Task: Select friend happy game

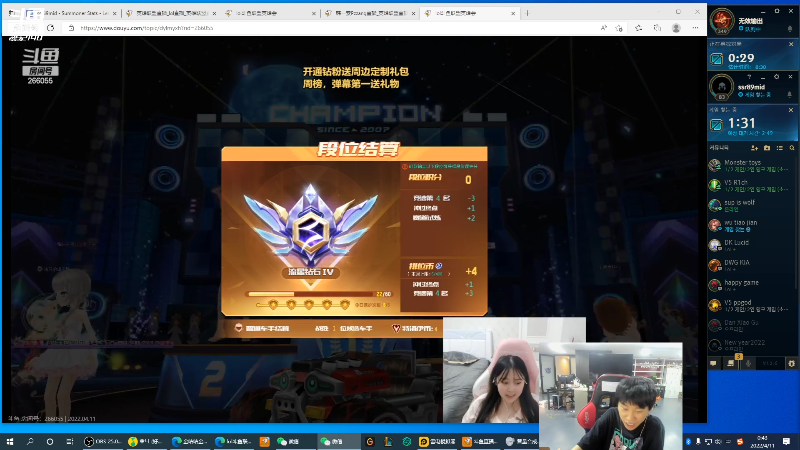Action: (752, 285)
